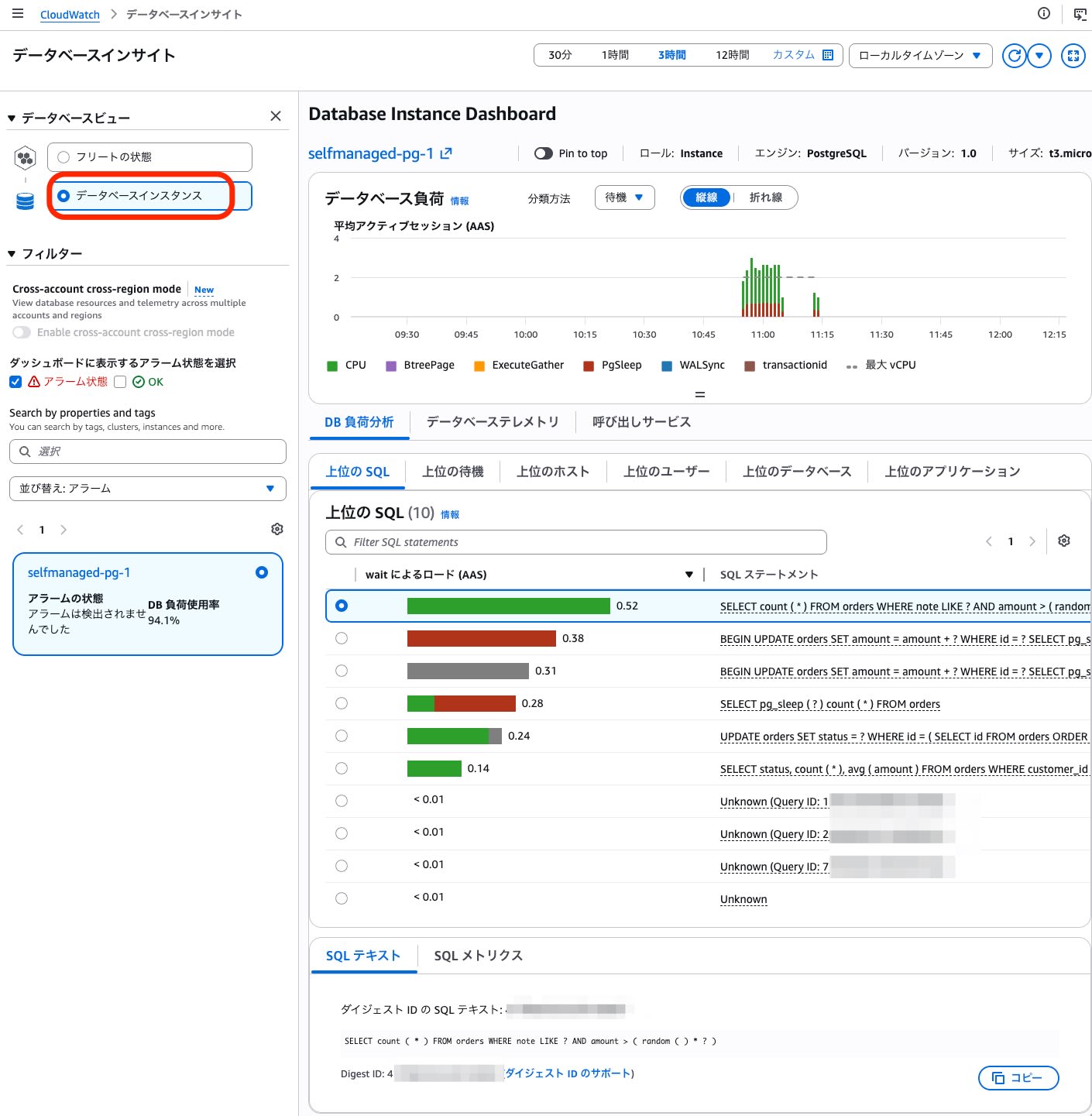Go to previous page of top SQL

coord(989,541)
